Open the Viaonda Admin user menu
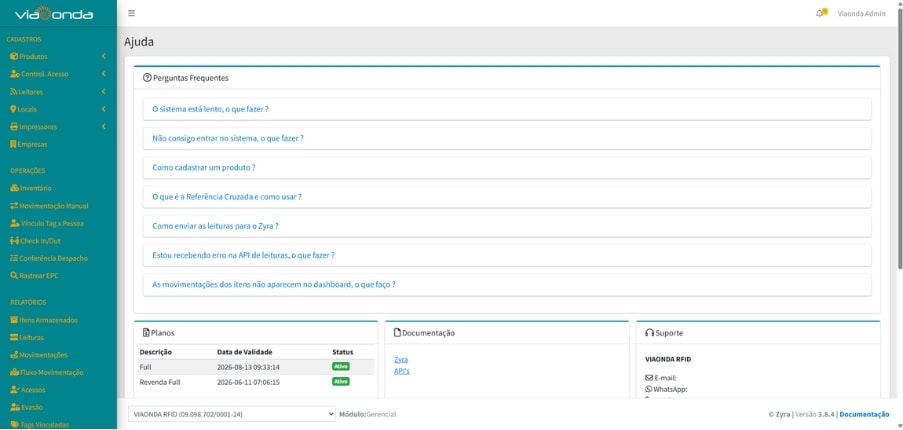 [x=861, y=14]
